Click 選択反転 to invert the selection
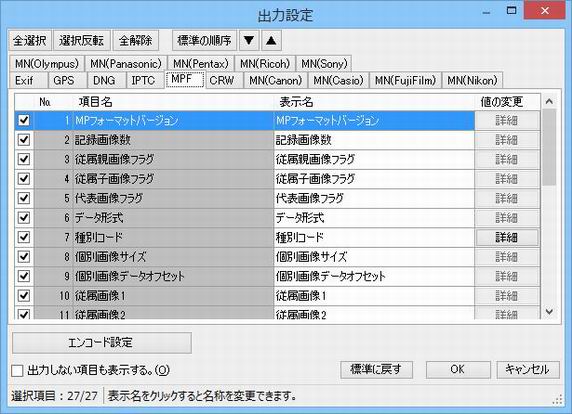The image size is (572, 414). point(82,40)
